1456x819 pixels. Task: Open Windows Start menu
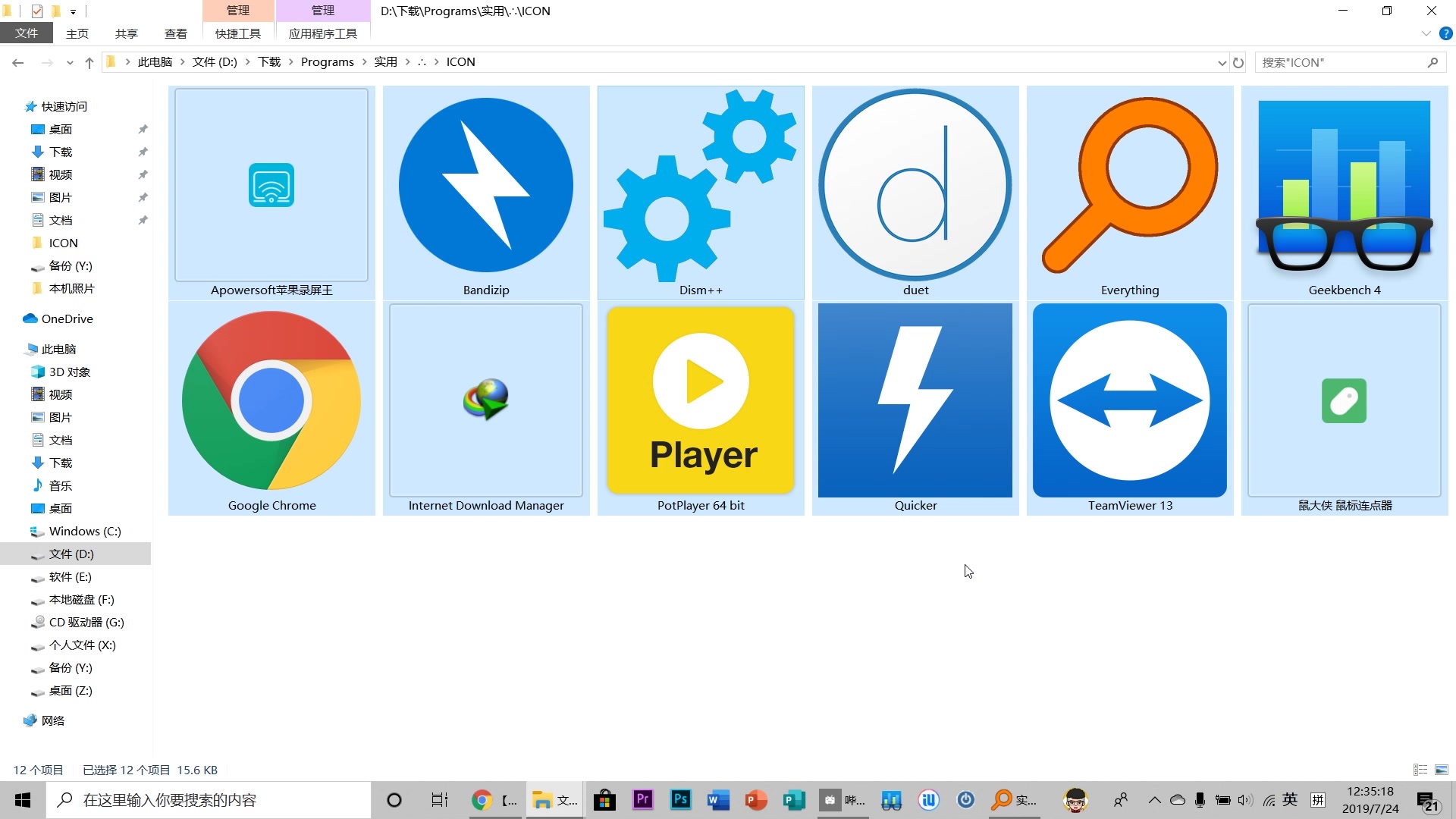tap(23, 800)
